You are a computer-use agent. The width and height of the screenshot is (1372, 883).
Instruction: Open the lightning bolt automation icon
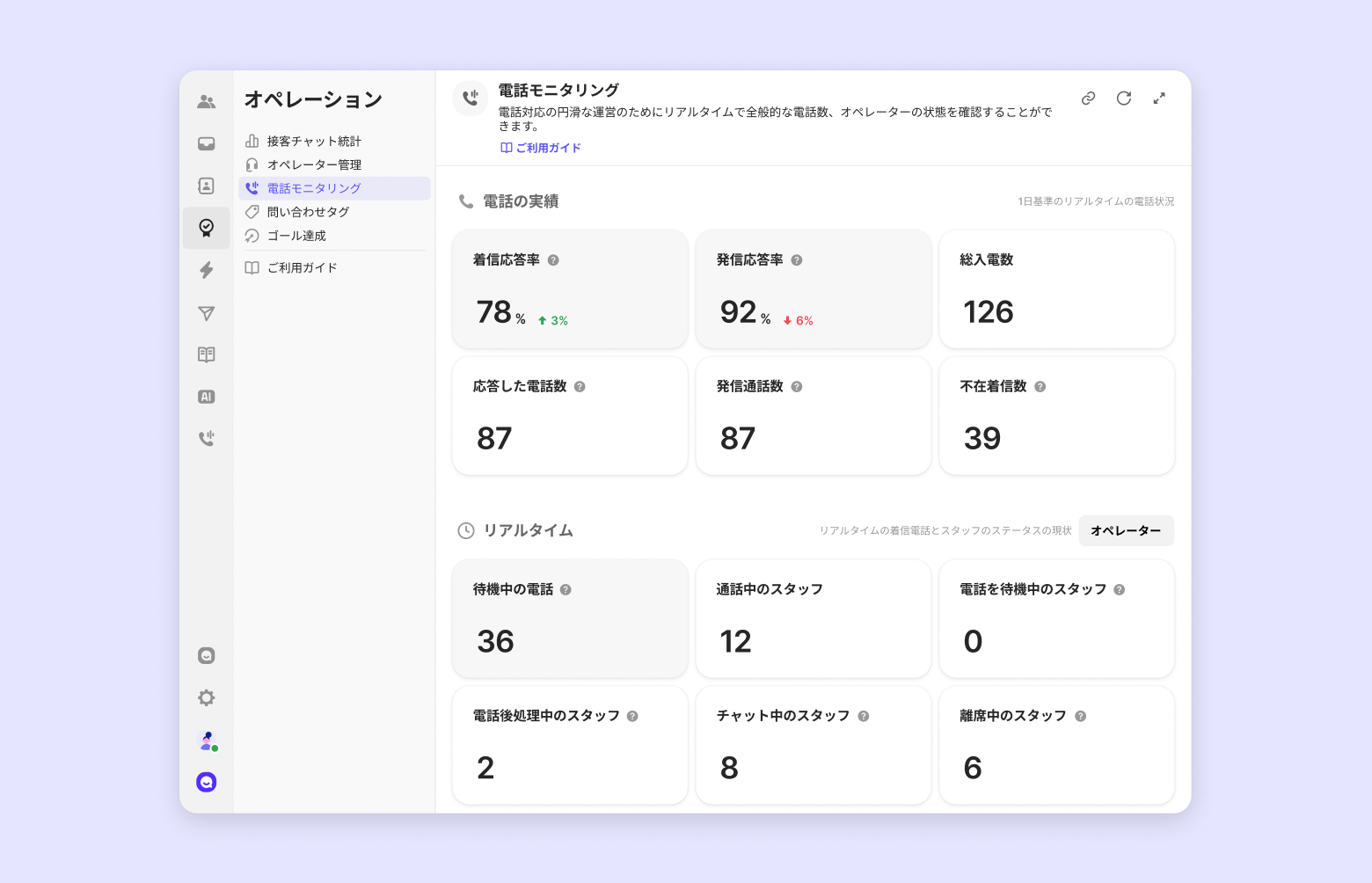point(206,270)
